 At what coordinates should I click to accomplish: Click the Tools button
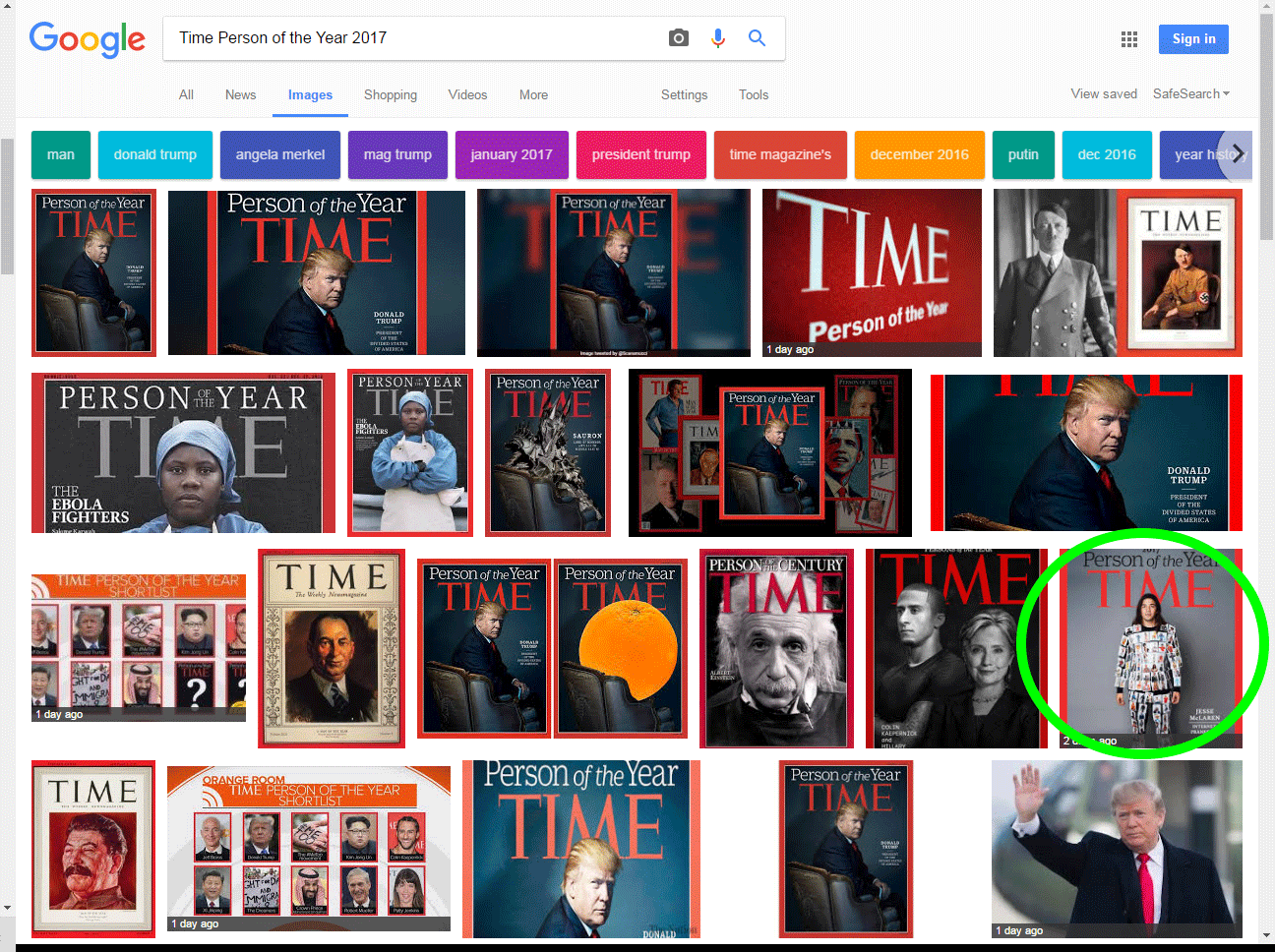[x=754, y=94]
